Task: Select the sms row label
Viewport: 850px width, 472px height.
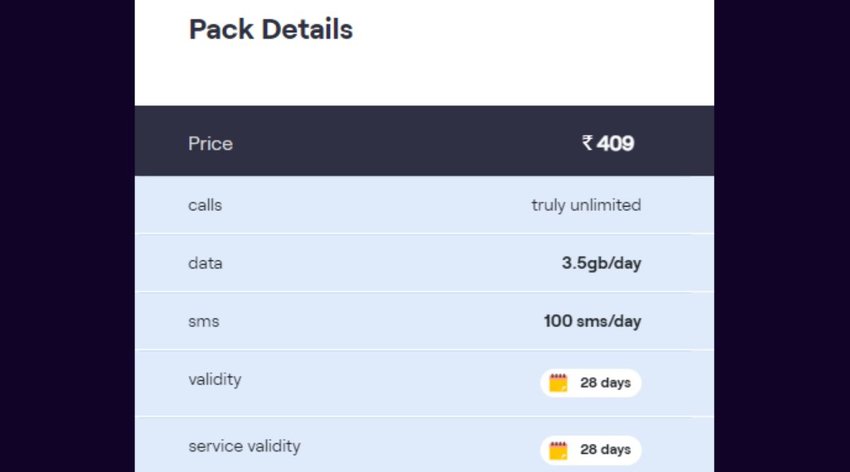Action: 204,321
